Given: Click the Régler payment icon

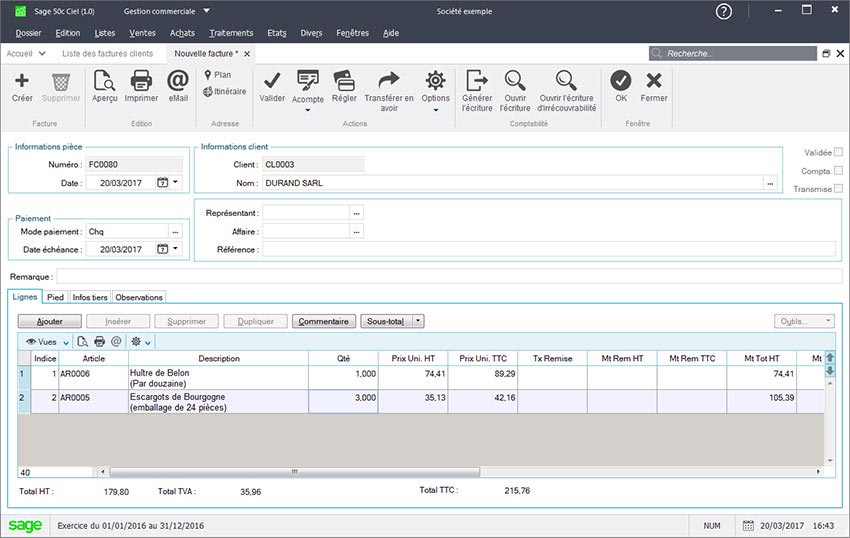Looking at the screenshot, I should click(344, 81).
